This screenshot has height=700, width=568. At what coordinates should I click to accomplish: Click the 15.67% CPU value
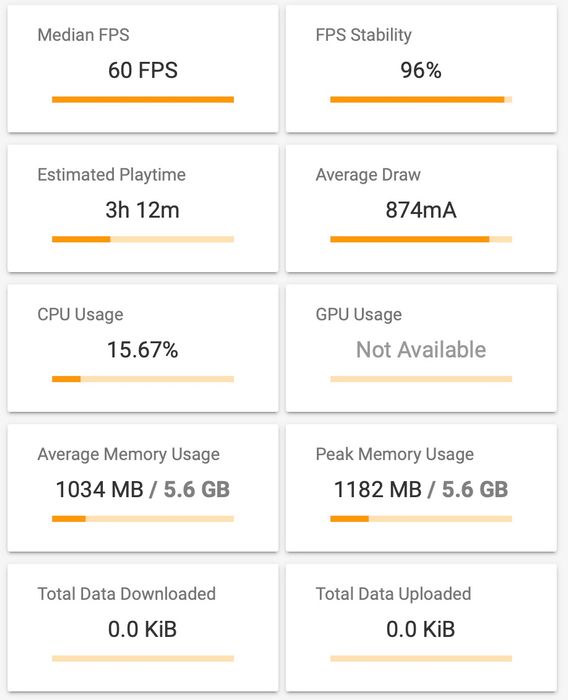pos(143,350)
